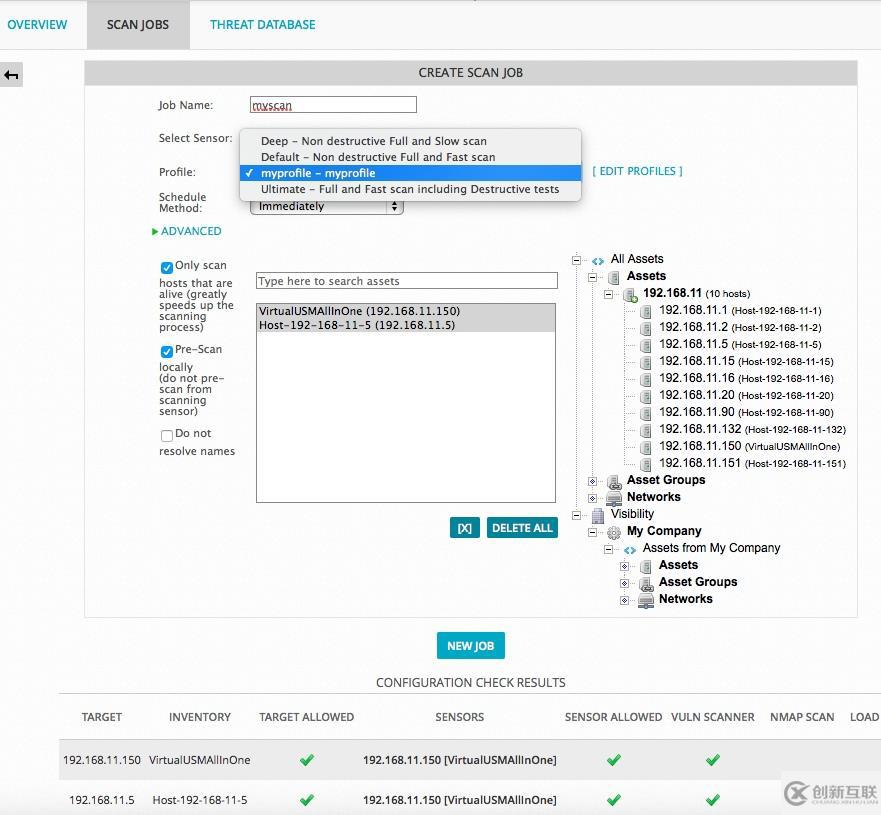Screen dimensions: 881x815
Task: Click the [X] remove selected button
Action: pos(465,528)
